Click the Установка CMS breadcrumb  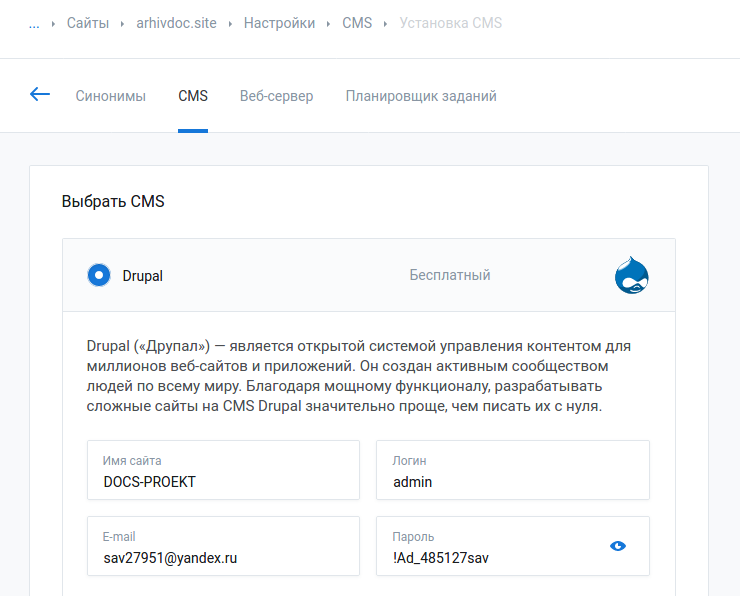tap(451, 23)
